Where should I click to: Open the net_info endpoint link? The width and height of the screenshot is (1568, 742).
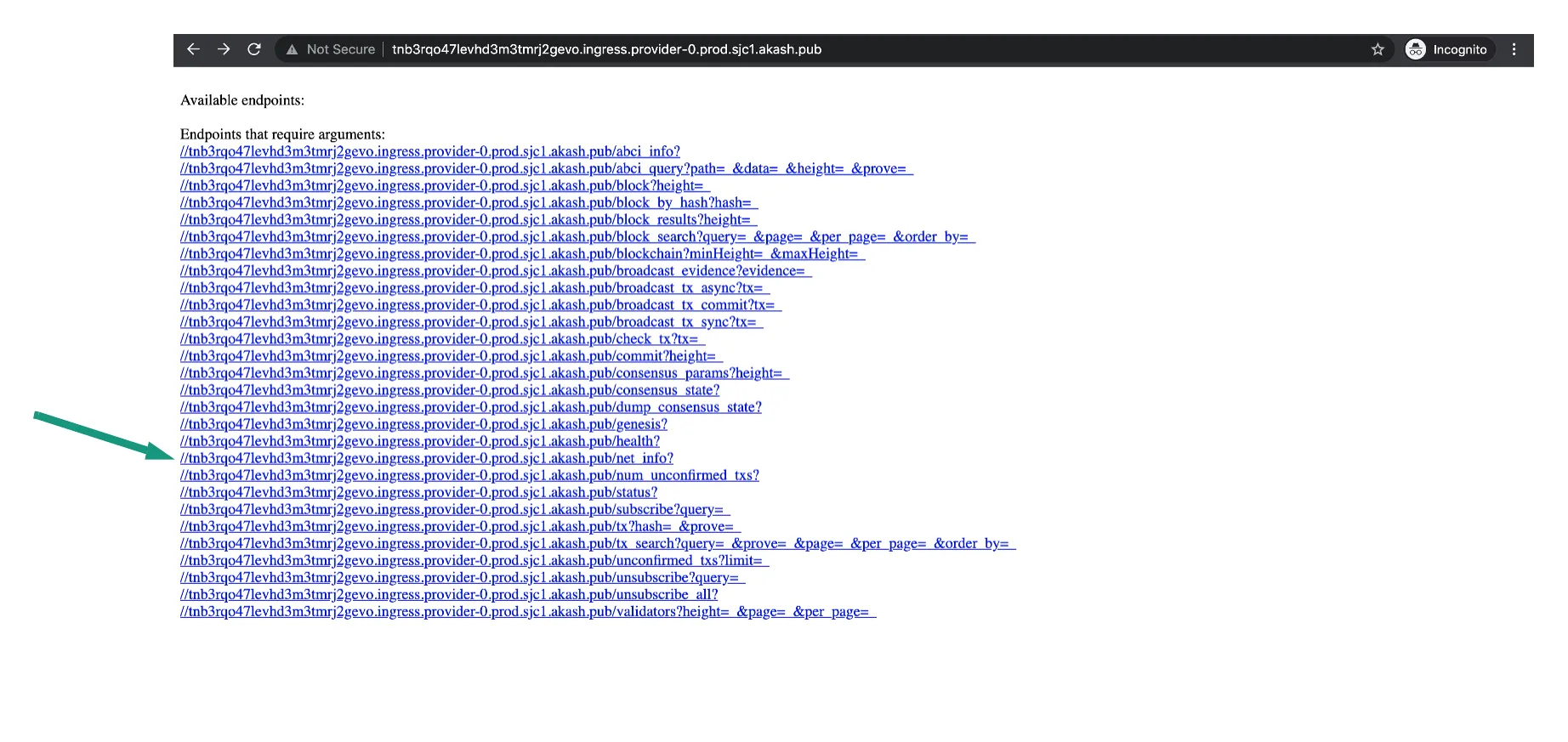(x=426, y=458)
